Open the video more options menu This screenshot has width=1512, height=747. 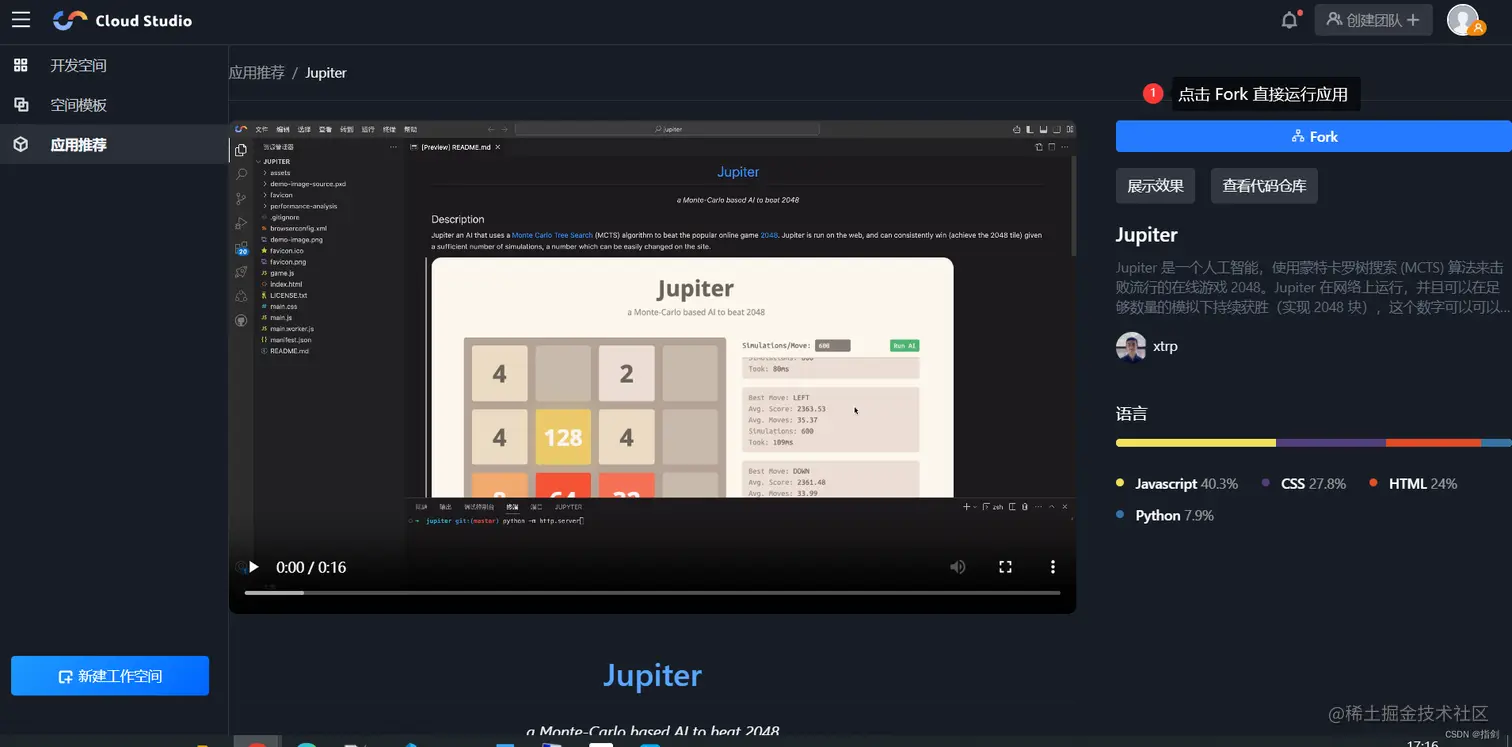(1052, 567)
